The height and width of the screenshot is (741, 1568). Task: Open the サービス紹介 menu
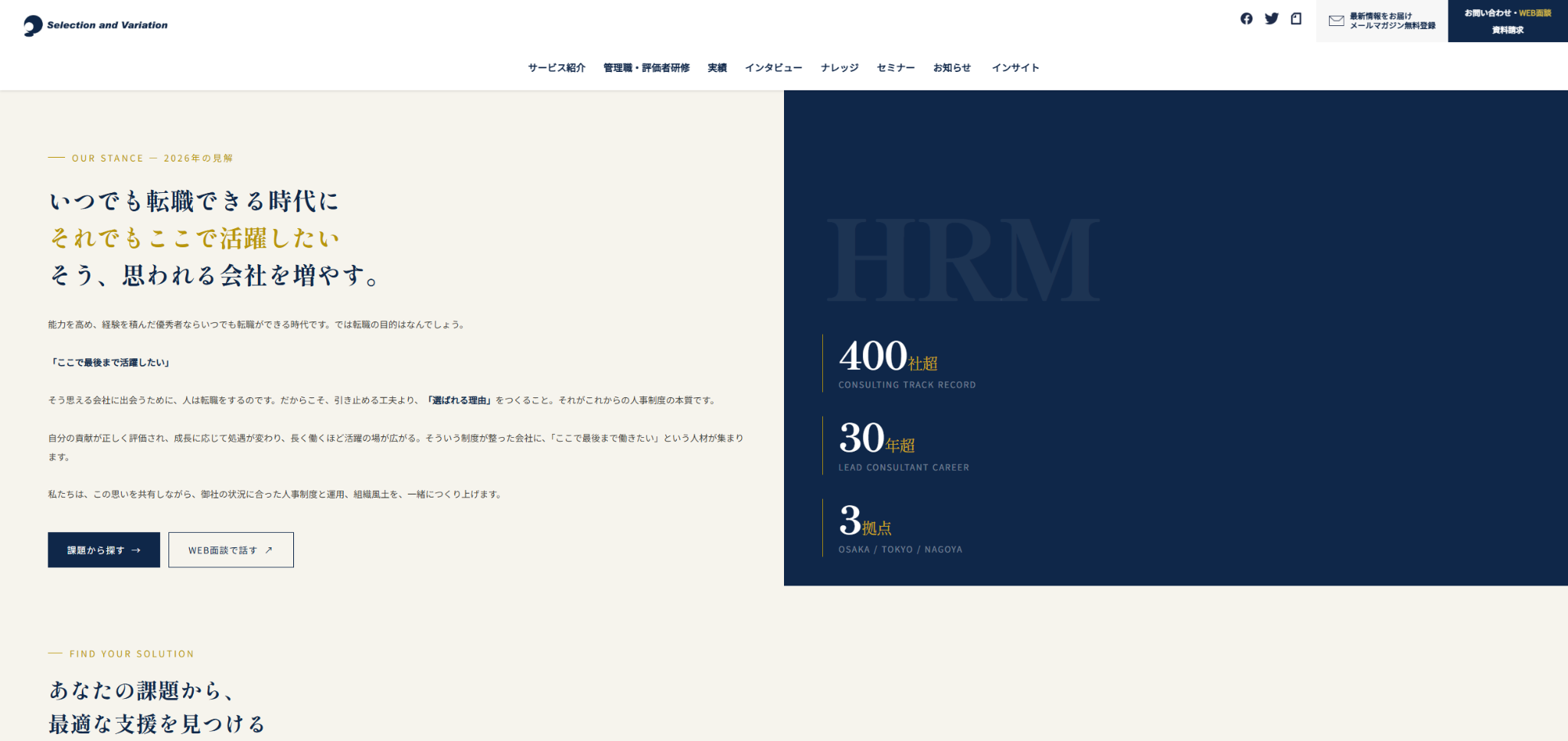(557, 68)
